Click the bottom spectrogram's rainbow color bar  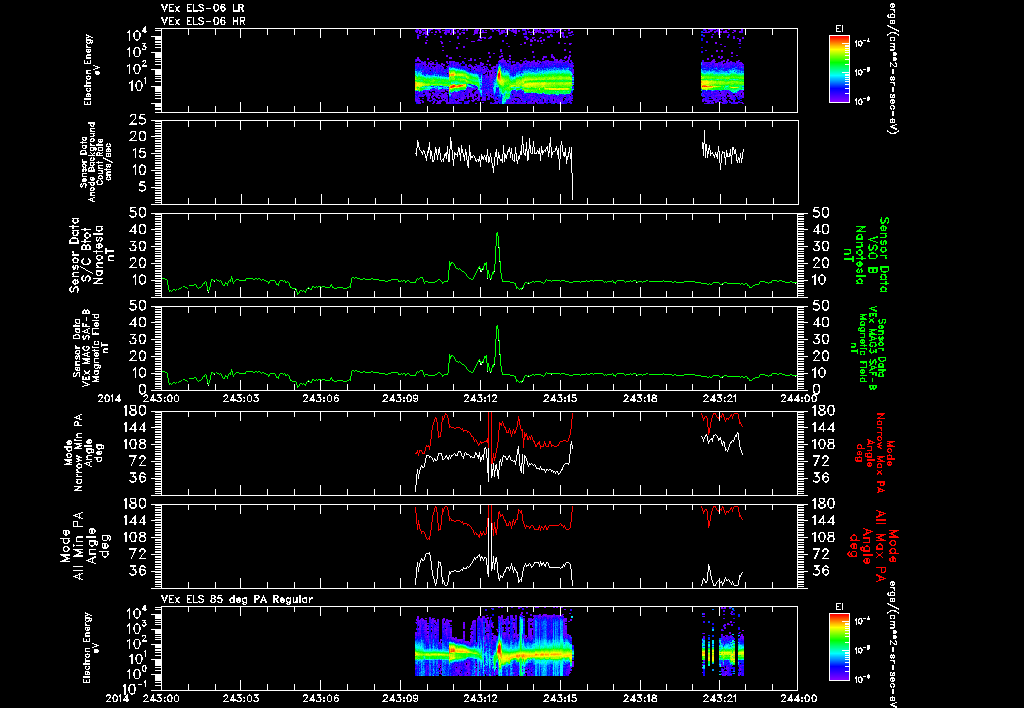click(x=839, y=647)
